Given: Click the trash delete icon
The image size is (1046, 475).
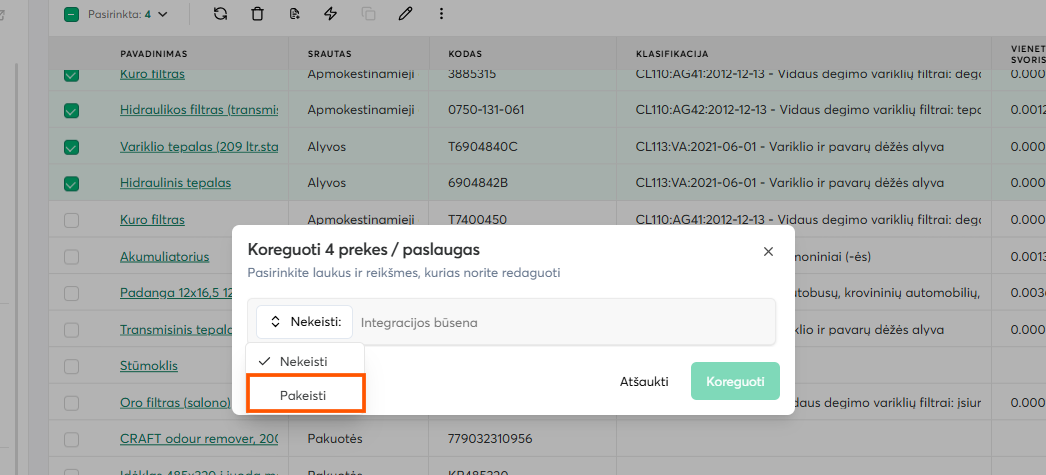Looking at the screenshot, I should (x=258, y=14).
